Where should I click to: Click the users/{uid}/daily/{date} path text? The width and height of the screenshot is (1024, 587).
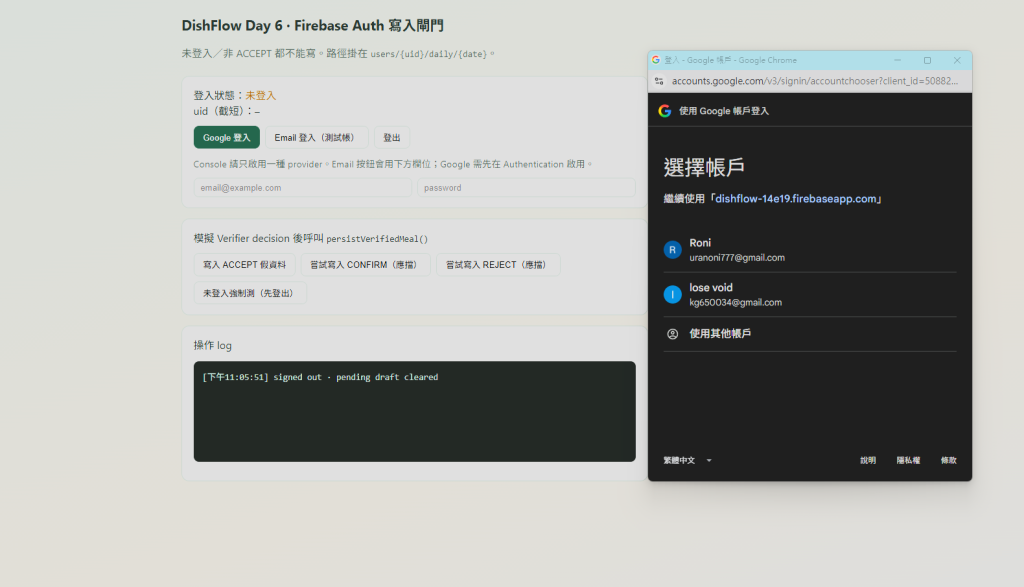pyautogui.click(x=428, y=54)
